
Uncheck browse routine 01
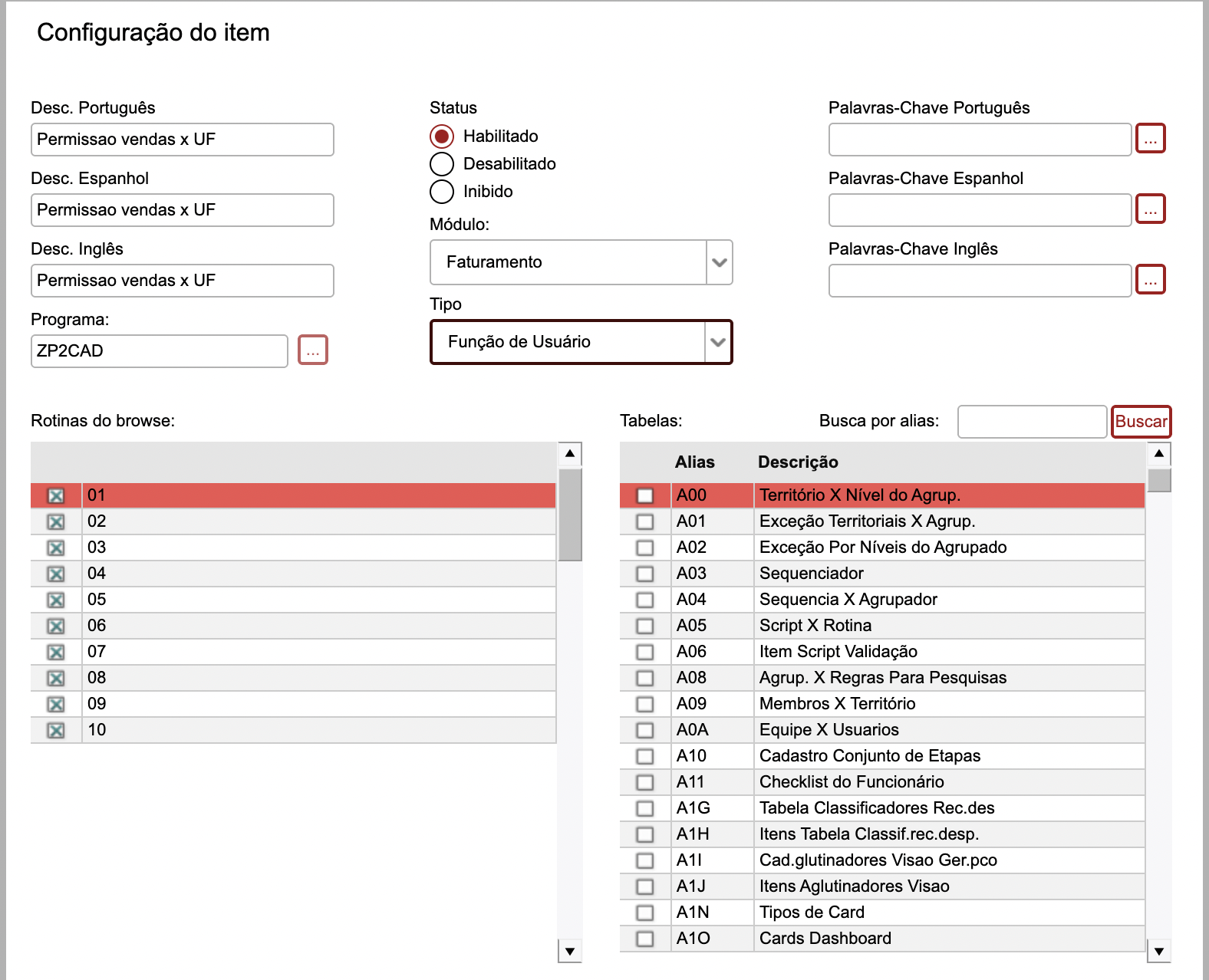tap(56, 496)
